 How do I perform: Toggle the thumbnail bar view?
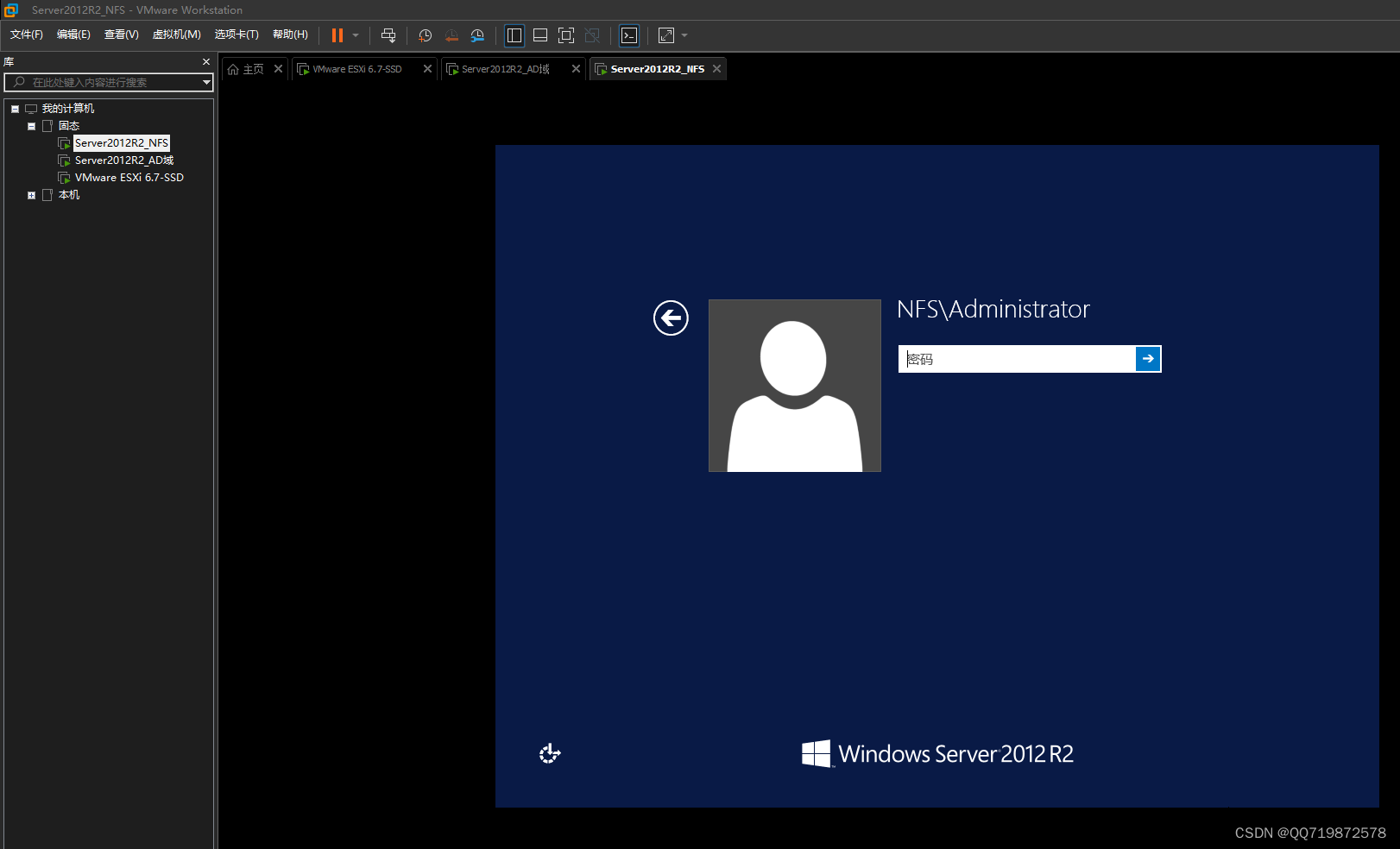tap(540, 35)
